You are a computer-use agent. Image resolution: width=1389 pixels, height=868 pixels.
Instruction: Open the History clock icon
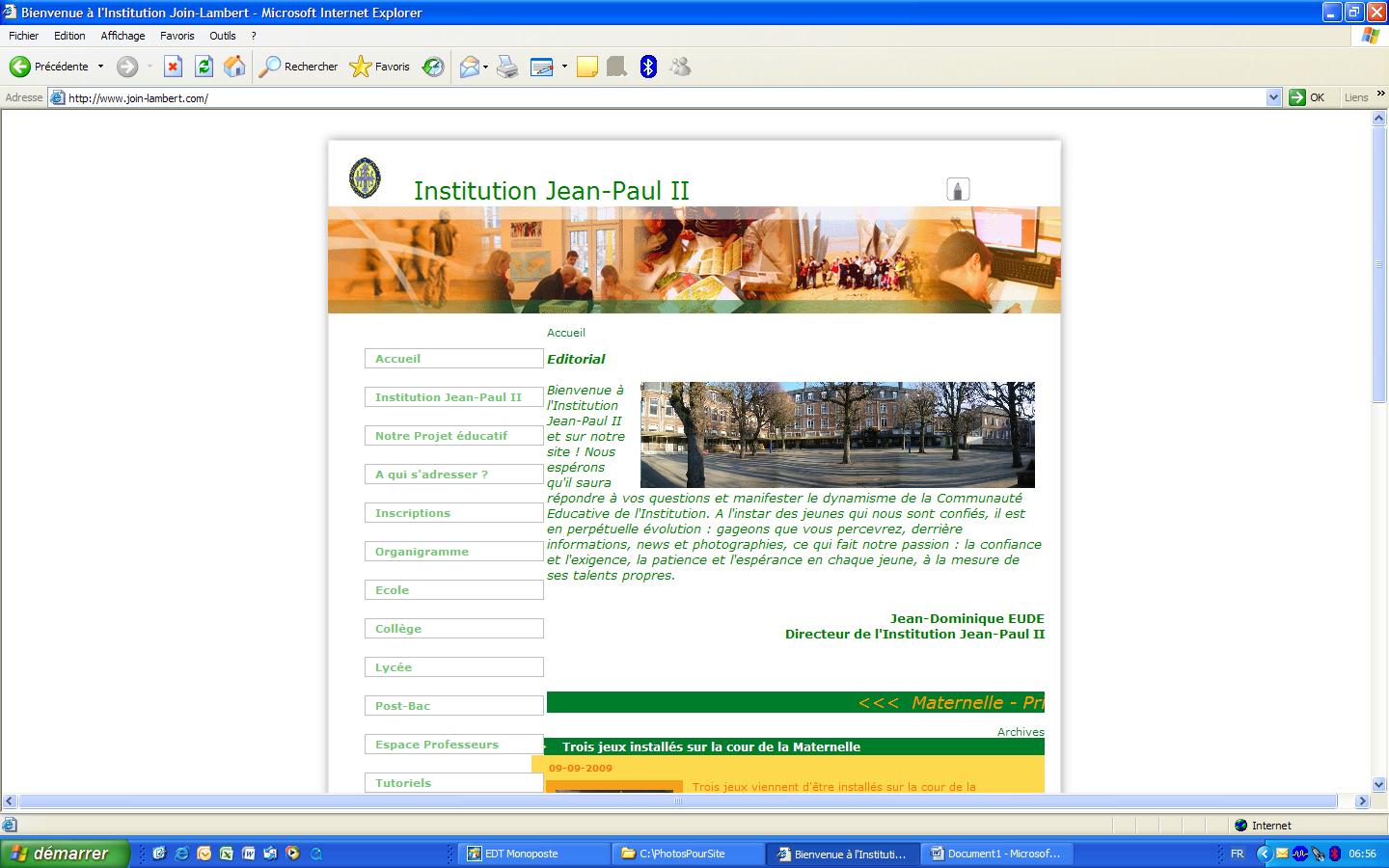434,67
